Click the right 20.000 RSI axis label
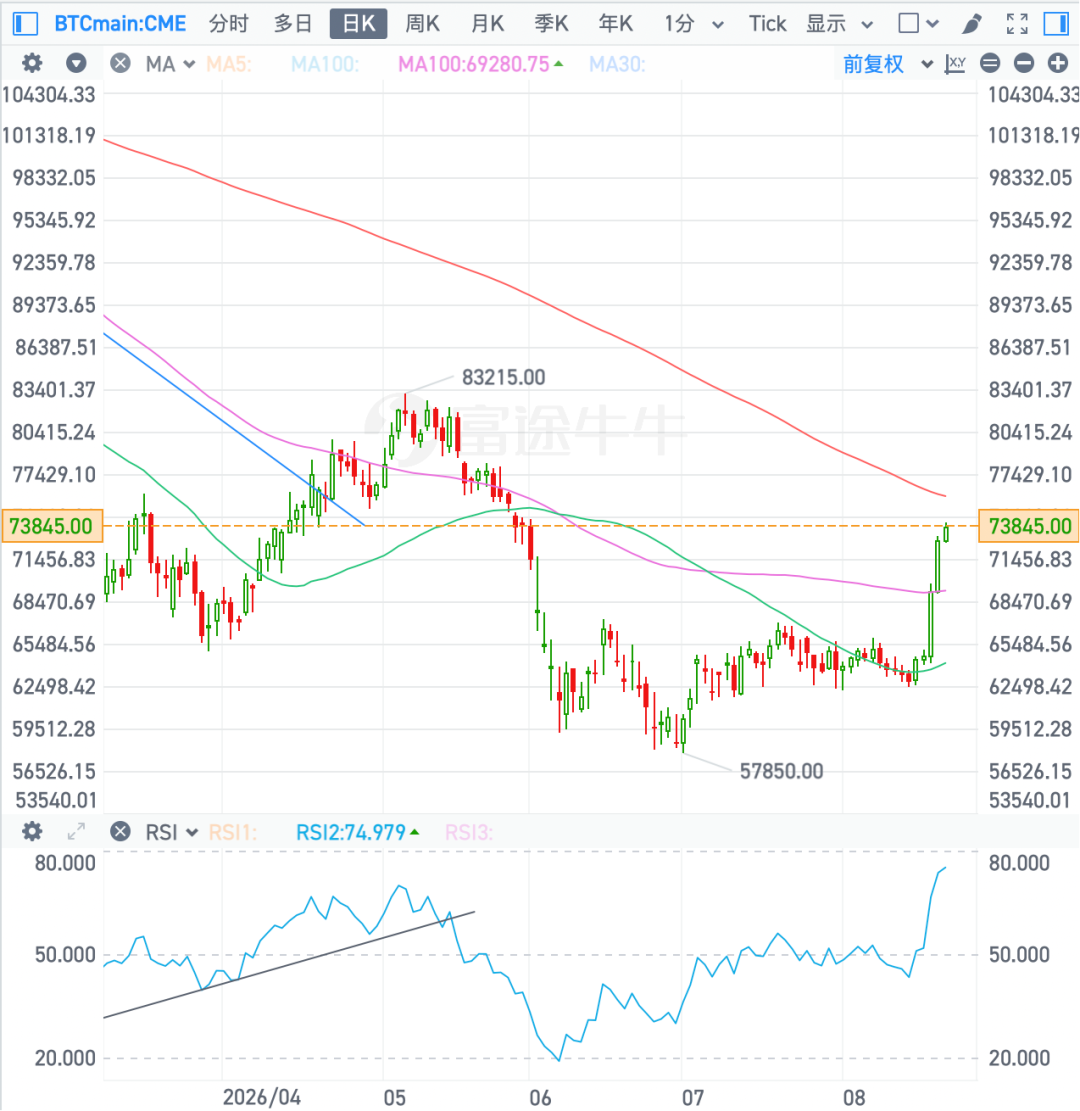The width and height of the screenshot is (1080, 1111). 1019,1058
